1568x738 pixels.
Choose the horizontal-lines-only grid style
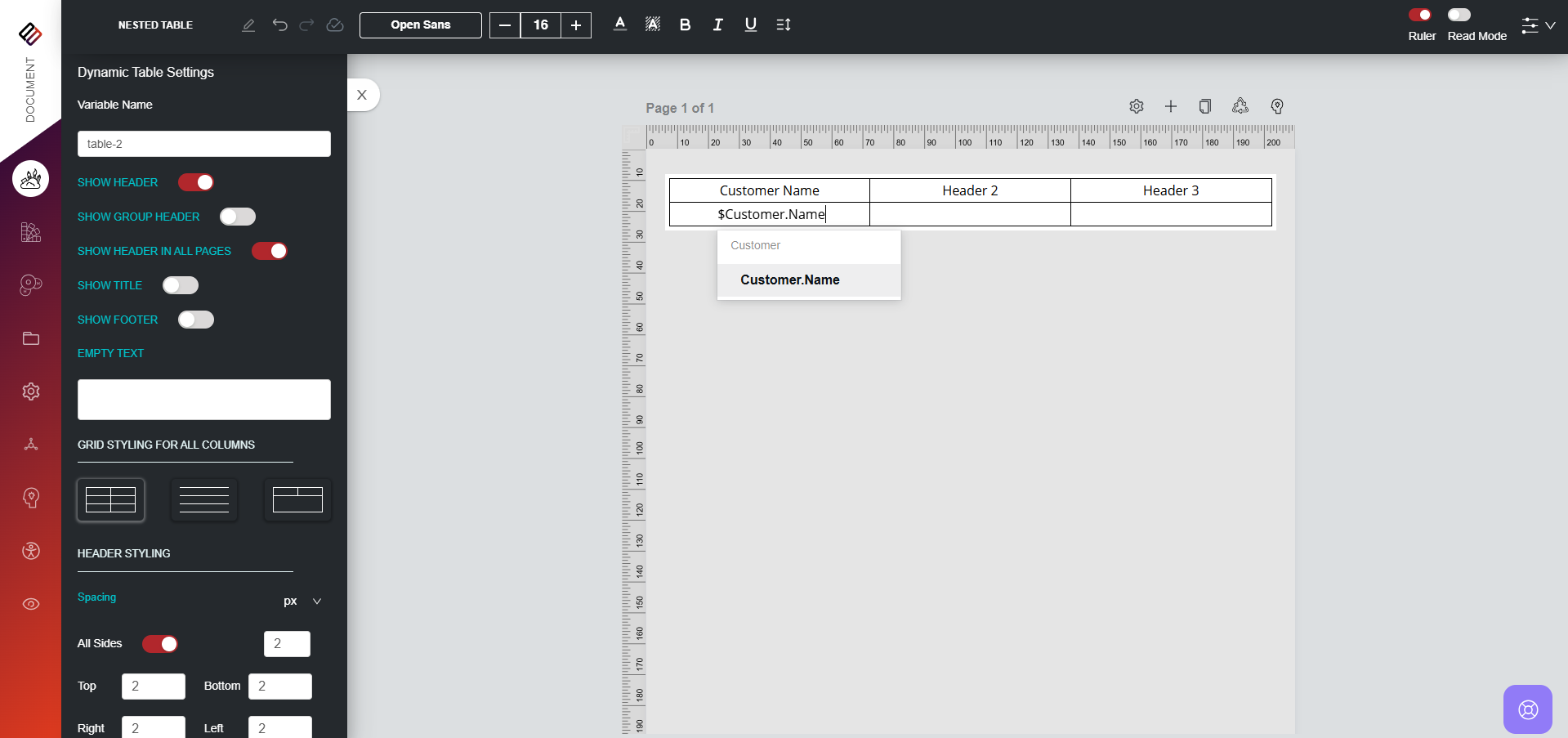click(203, 499)
